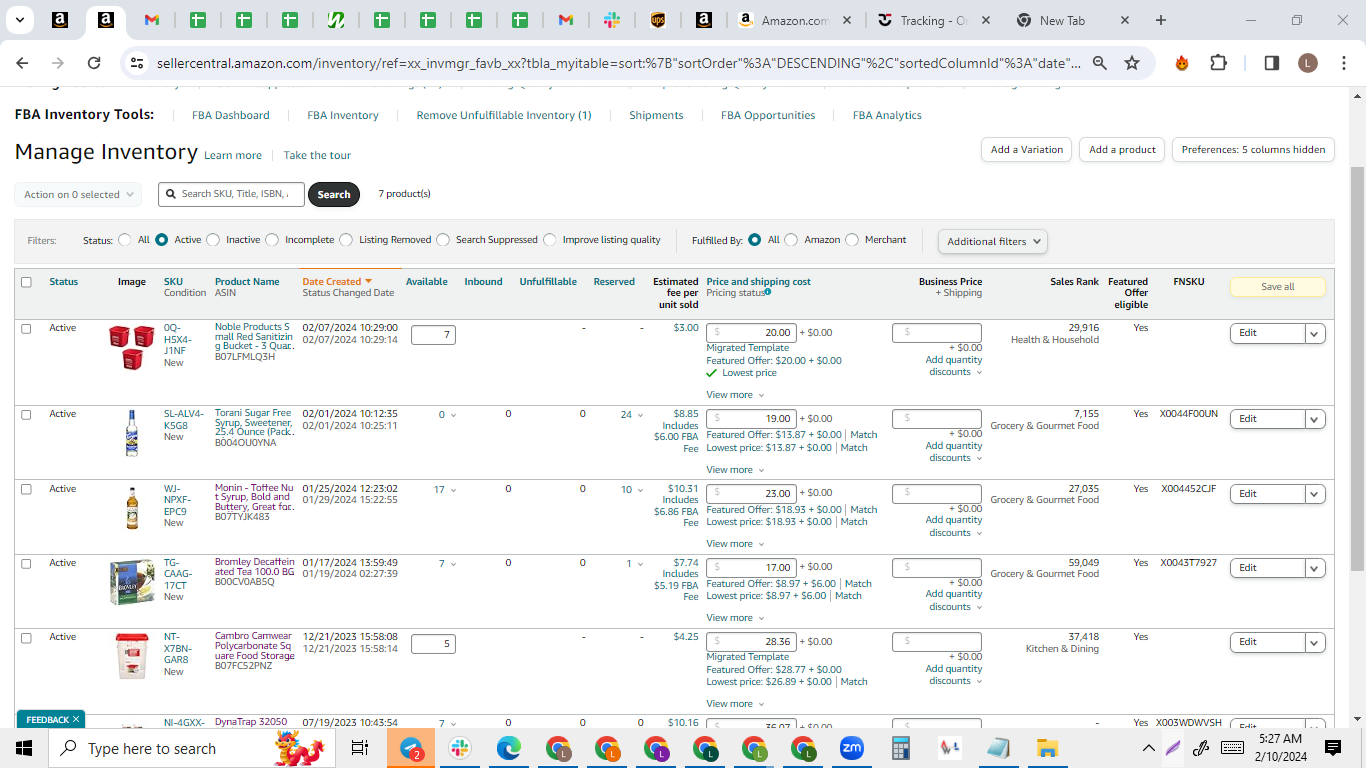Click the Pricing status info icon
Viewport: 1366px width, 768px height.
pos(768,292)
